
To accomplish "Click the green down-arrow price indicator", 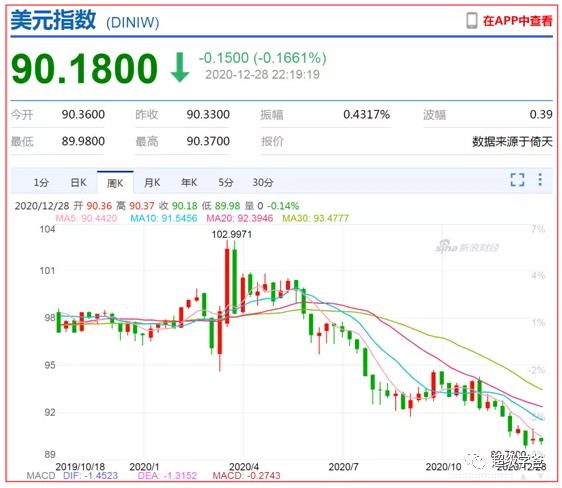I will (180, 67).
